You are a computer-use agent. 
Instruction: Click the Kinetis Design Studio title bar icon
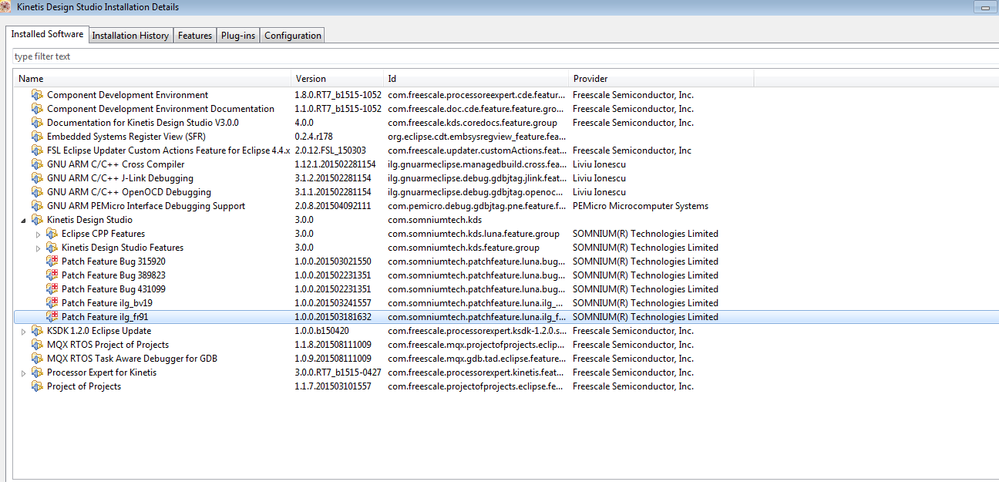click(6, 7)
